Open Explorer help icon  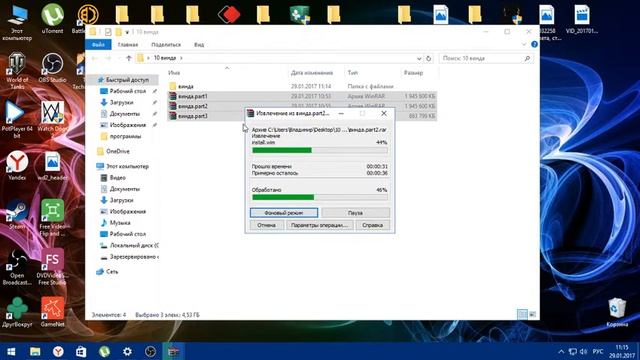tap(534, 44)
